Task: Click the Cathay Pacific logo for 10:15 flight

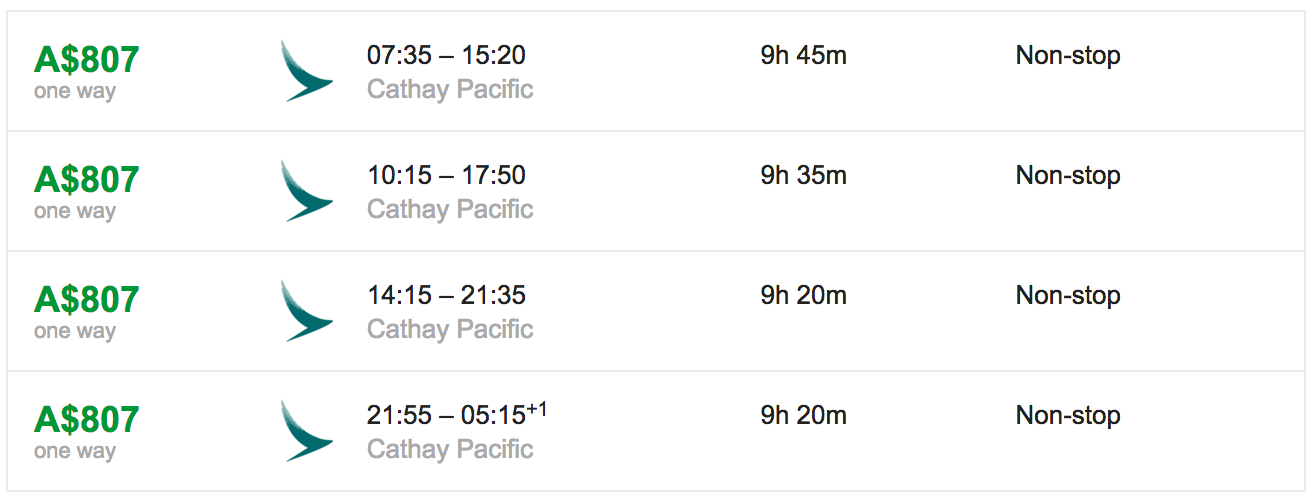Action: 307,191
